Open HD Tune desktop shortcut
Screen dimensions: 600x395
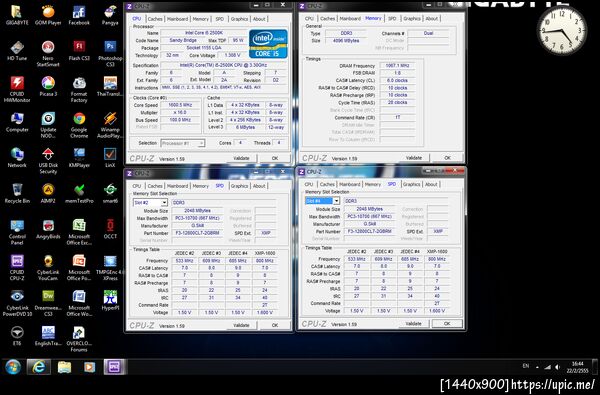(16, 51)
